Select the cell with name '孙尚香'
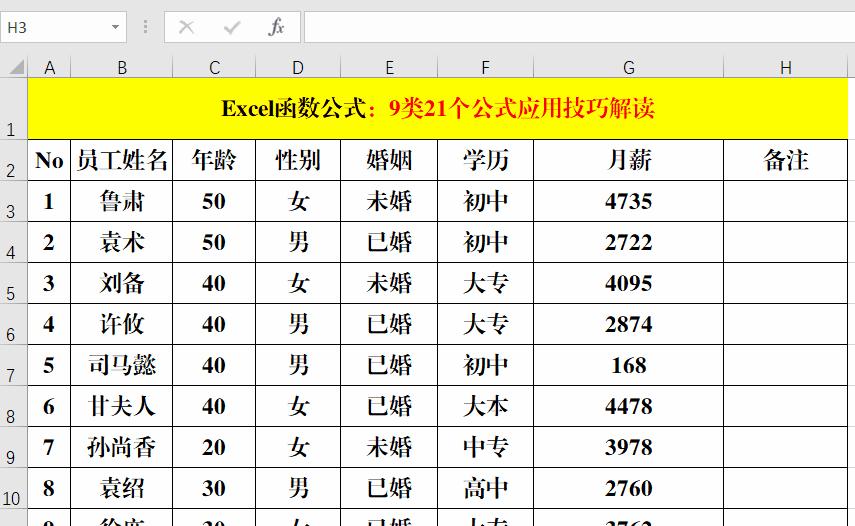The width and height of the screenshot is (855, 526). 122,447
